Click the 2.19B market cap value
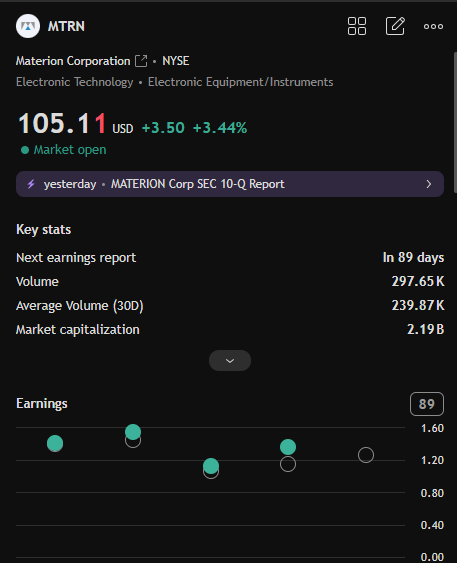457x563 pixels. tap(425, 330)
